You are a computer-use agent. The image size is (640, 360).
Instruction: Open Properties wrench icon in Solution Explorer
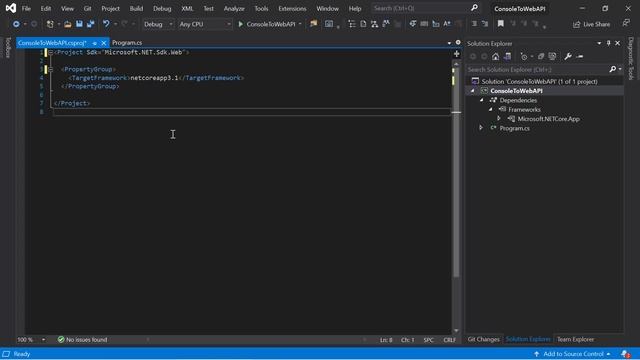[568, 57]
